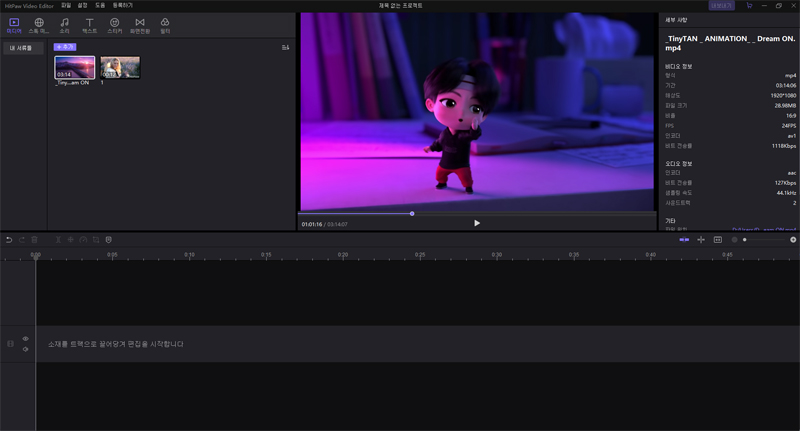Click the 0:25 mark on timeline ruler
Screen dimensions: 800x431
(420, 255)
